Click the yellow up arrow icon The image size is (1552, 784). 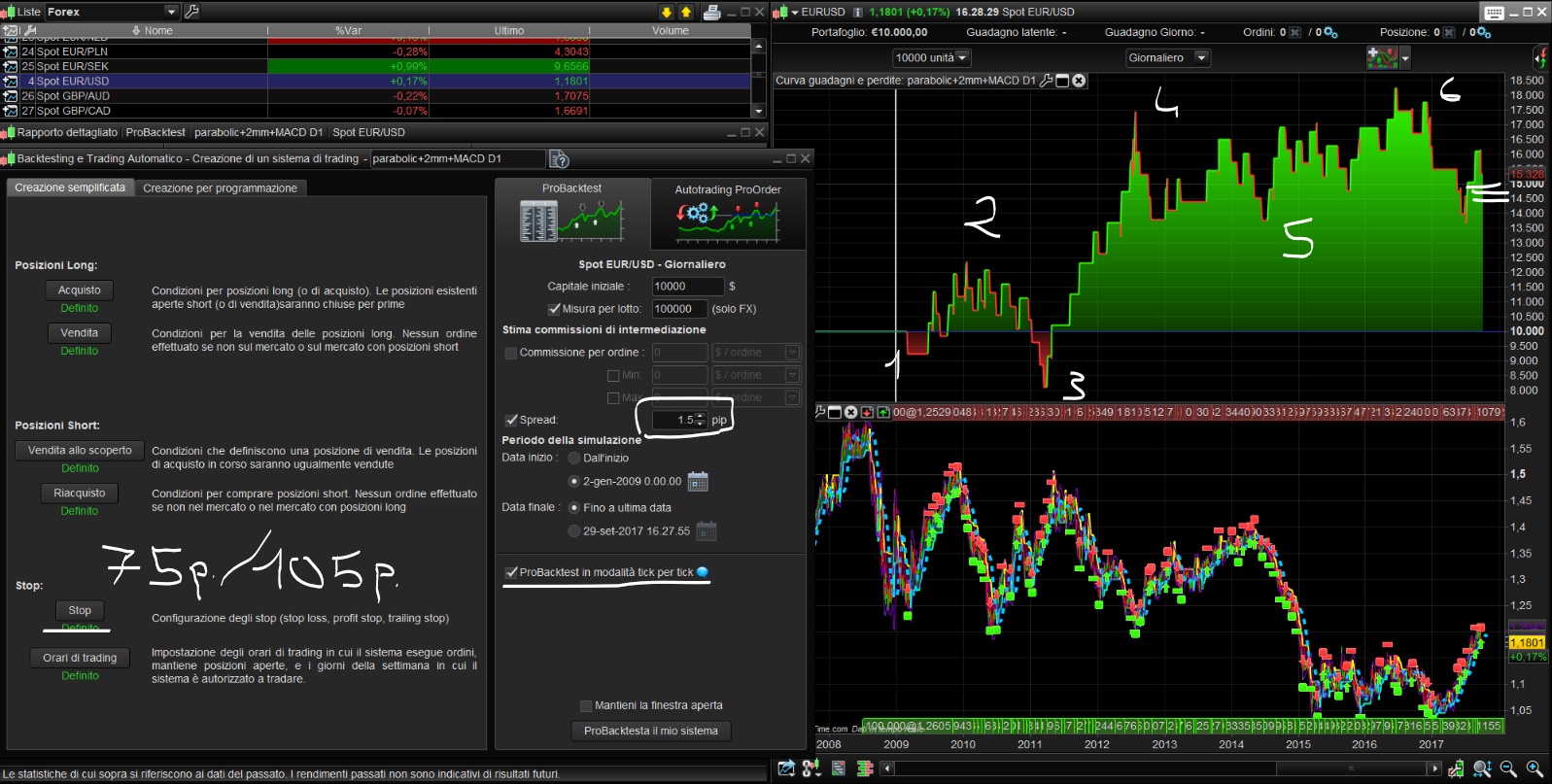pos(686,12)
